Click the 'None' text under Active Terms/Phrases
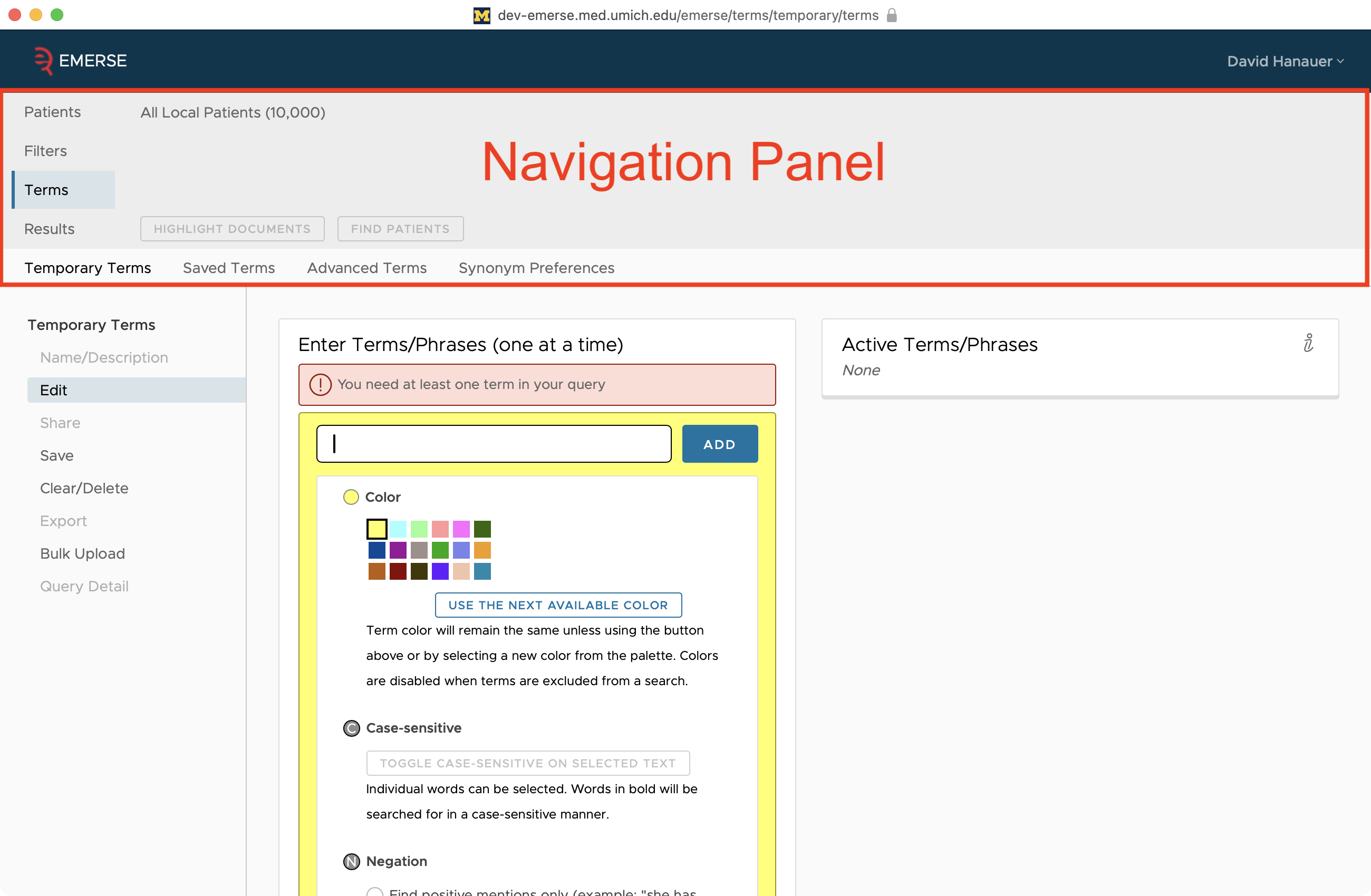This screenshot has height=896, width=1371. (x=861, y=371)
